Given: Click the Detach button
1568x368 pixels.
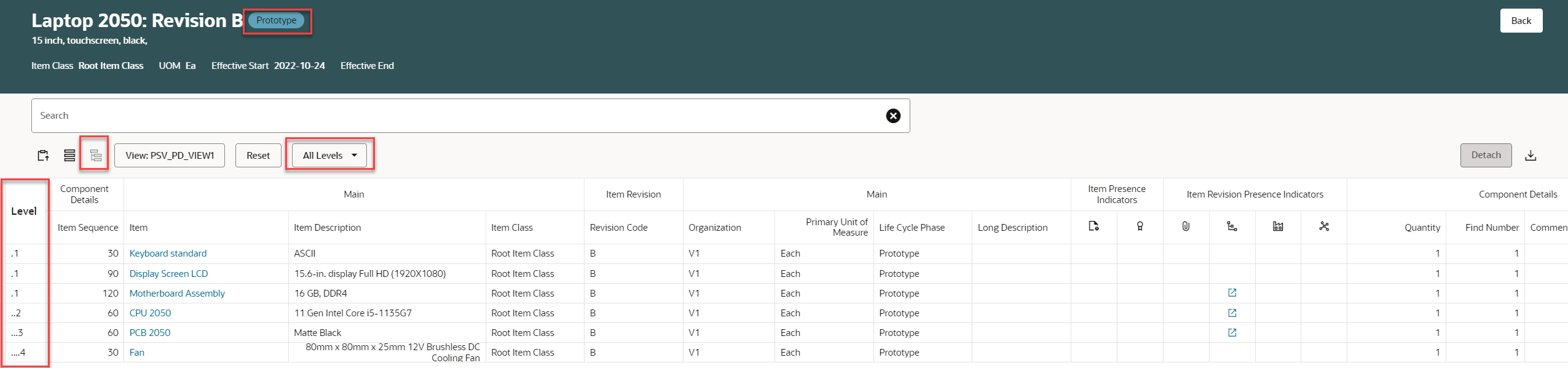Looking at the screenshot, I should pyautogui.click(x=1486, y=155).
